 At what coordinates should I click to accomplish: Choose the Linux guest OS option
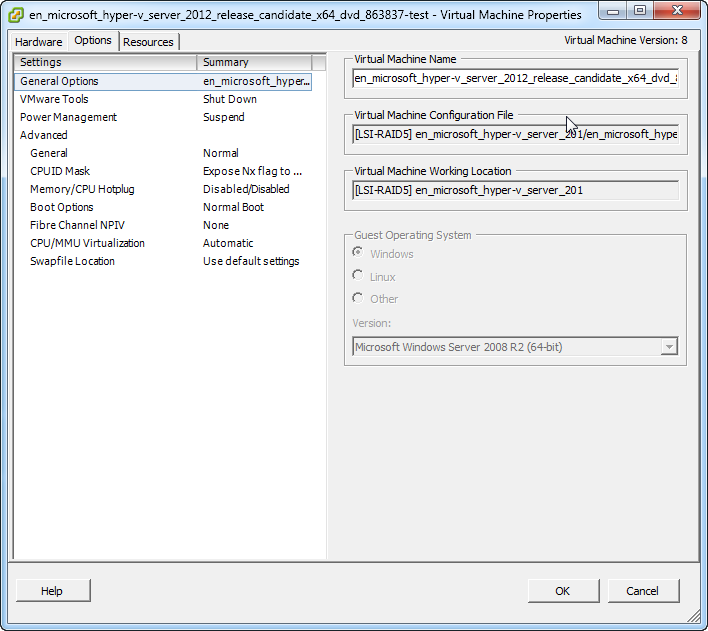[x=358, y=275]
